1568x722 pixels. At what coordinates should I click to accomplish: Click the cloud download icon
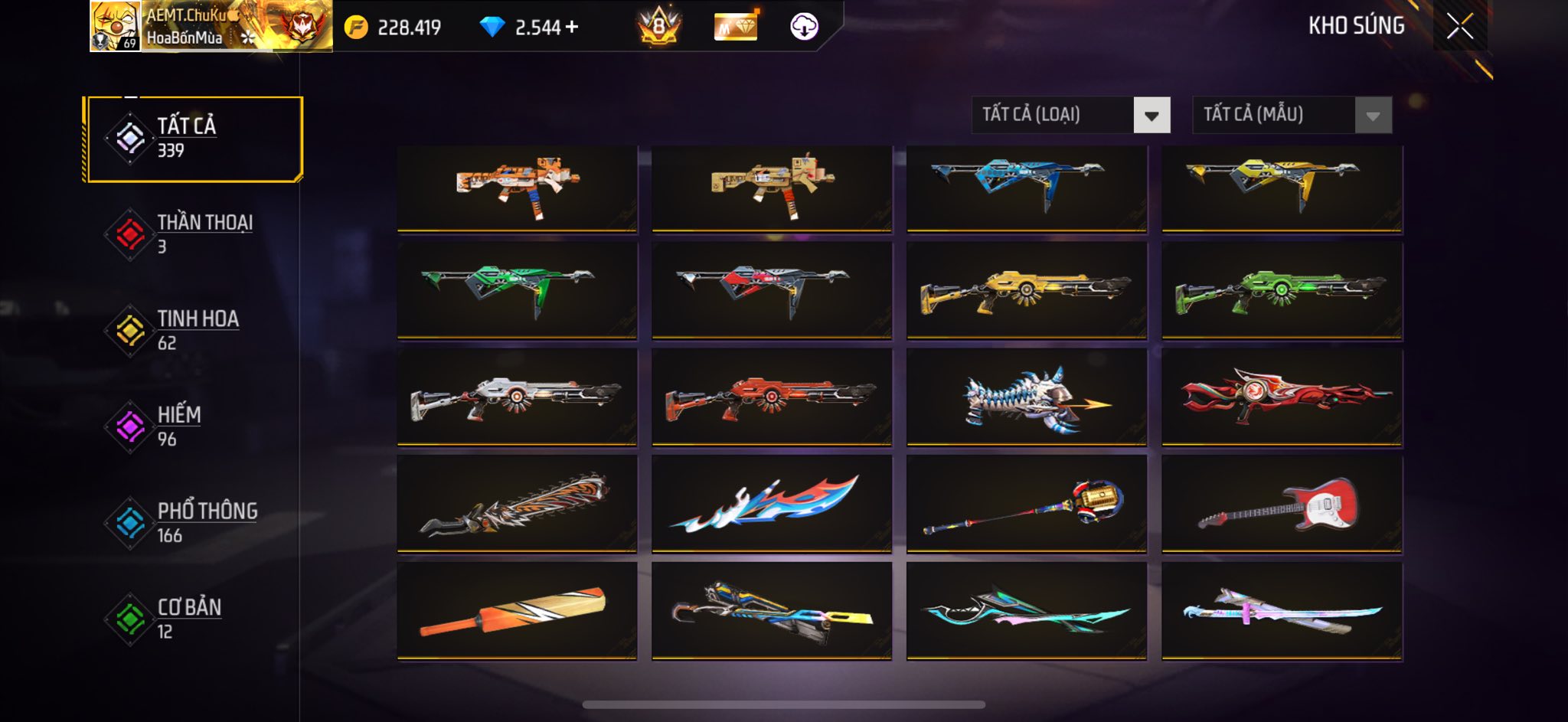804,27
